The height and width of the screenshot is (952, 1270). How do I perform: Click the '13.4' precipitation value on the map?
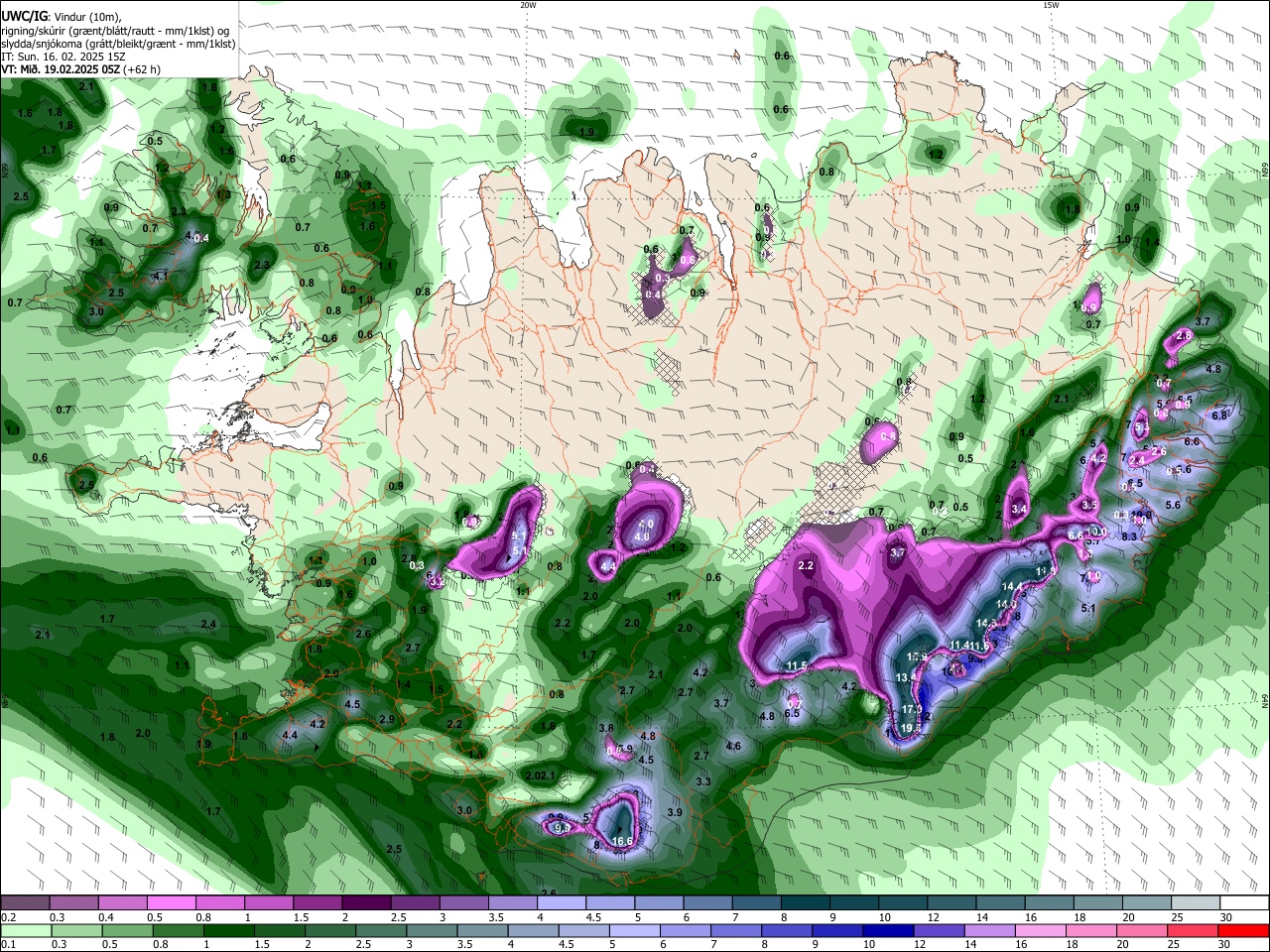click(x=907, y=677)
